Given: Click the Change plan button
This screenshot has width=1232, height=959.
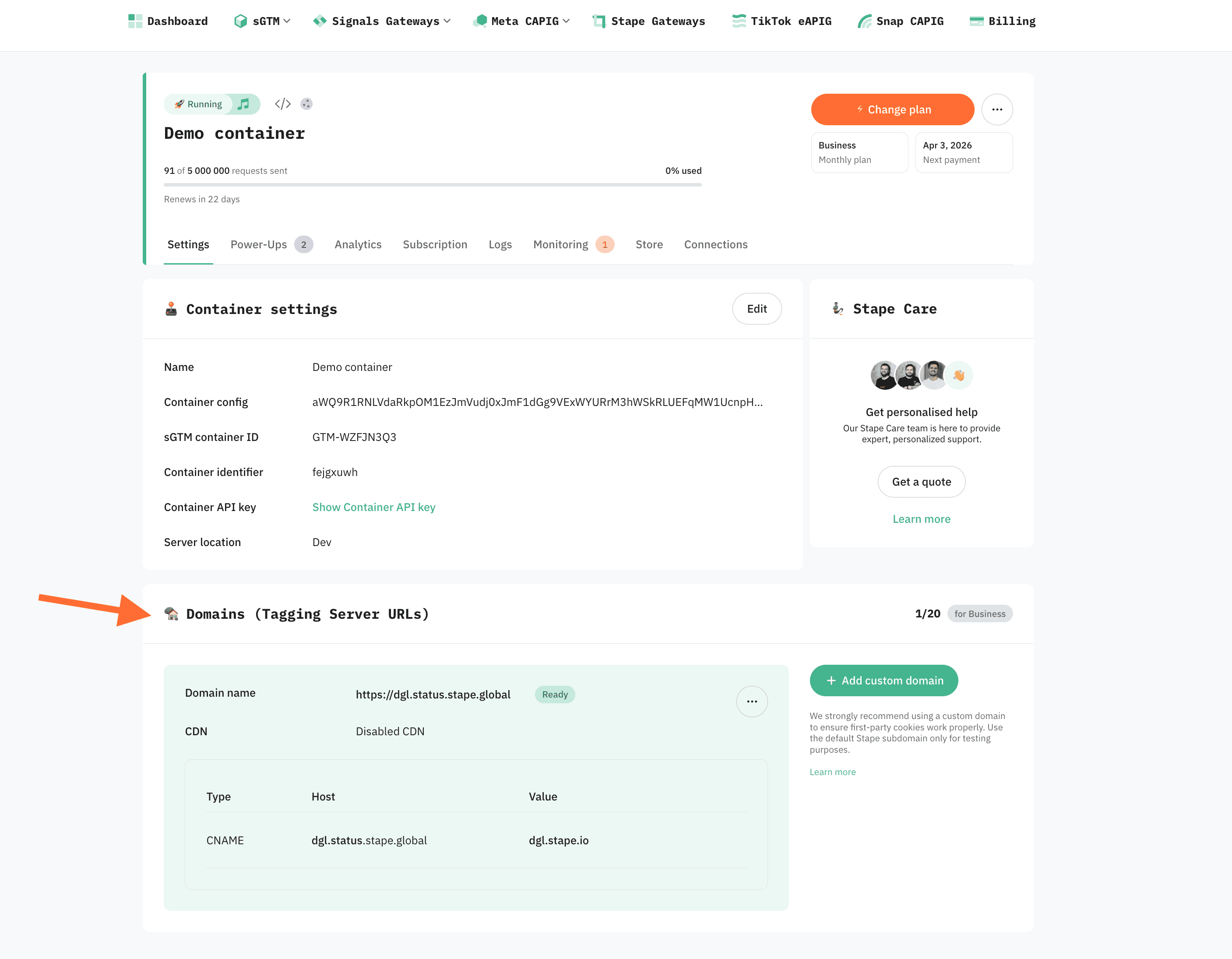Looking at the screenshot, I should click(x=892, y=109).
